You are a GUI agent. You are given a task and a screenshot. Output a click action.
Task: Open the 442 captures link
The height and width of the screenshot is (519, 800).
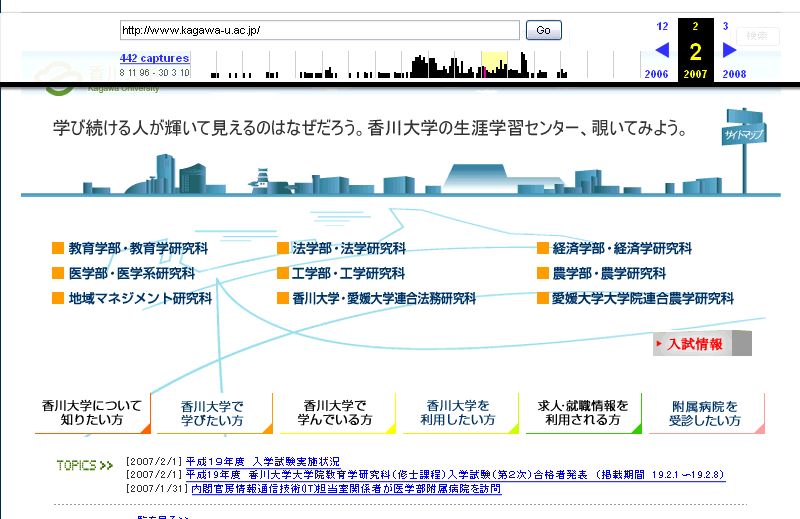[x=154, y=58]
